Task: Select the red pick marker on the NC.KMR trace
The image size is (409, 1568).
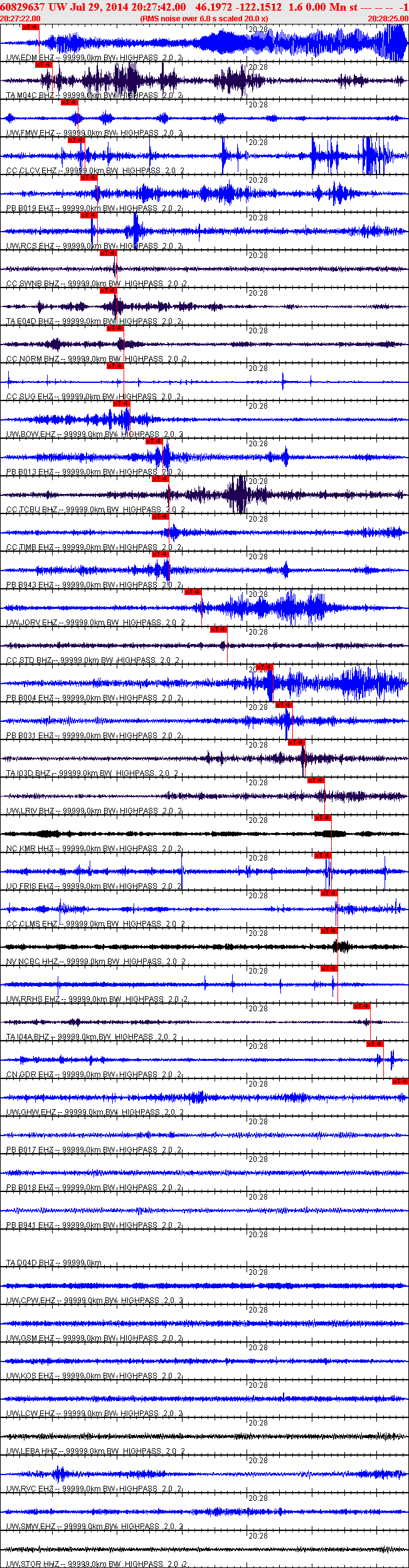Action: 323,818
